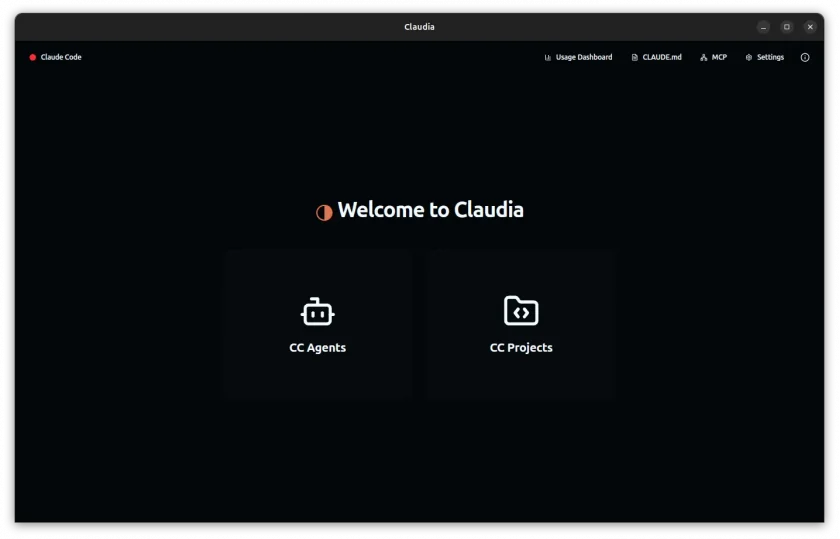This screenshot has width=840, height=539.
Task: Click the CLAUDE.md file icon
Action: pos(634,57)
